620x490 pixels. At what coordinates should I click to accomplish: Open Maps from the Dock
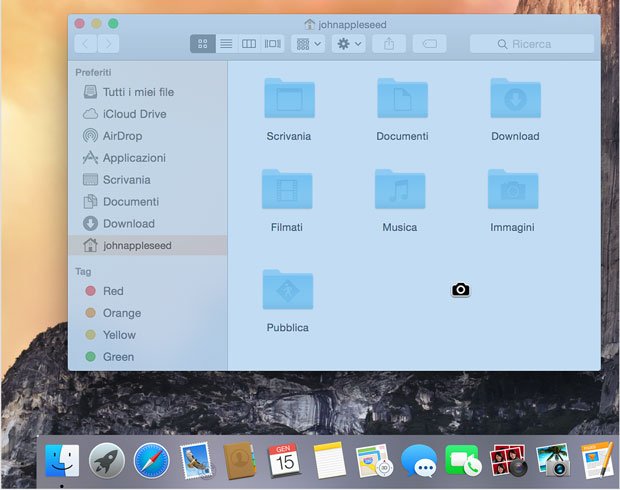point(374,460)
